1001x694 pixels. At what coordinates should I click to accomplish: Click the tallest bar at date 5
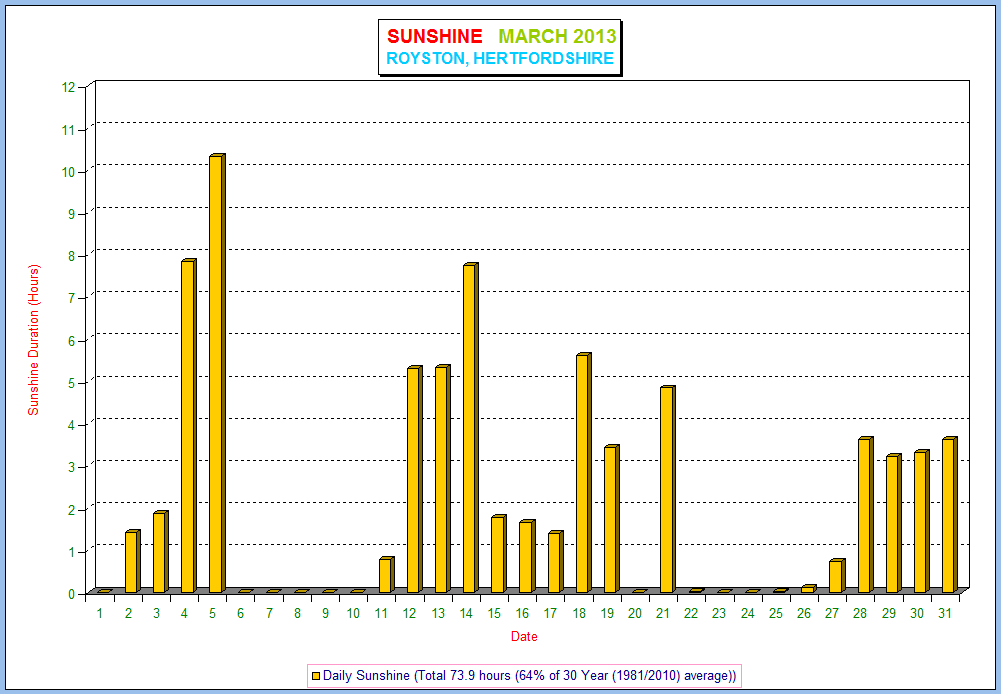[216, 374]
